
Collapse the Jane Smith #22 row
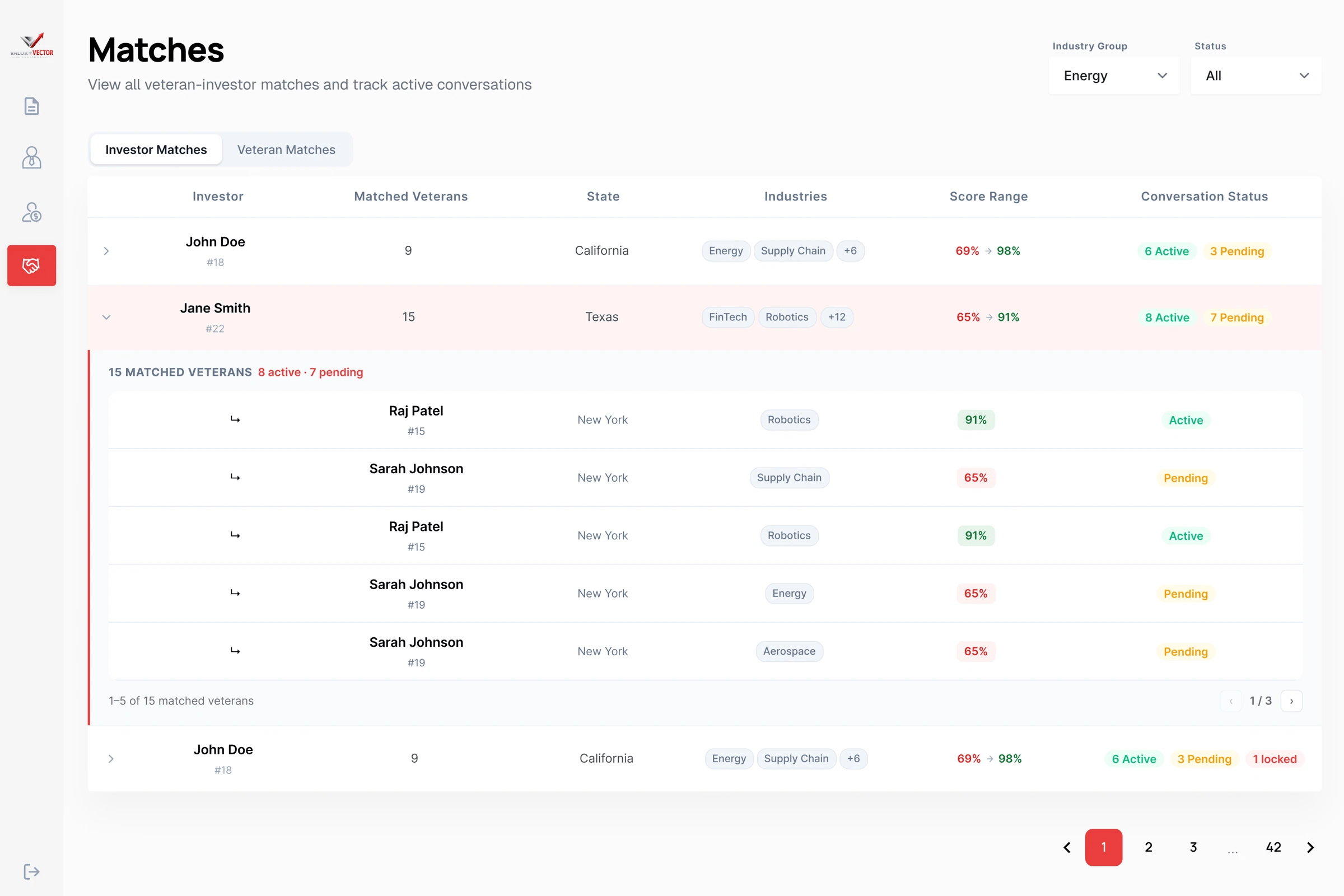(106, 317)
